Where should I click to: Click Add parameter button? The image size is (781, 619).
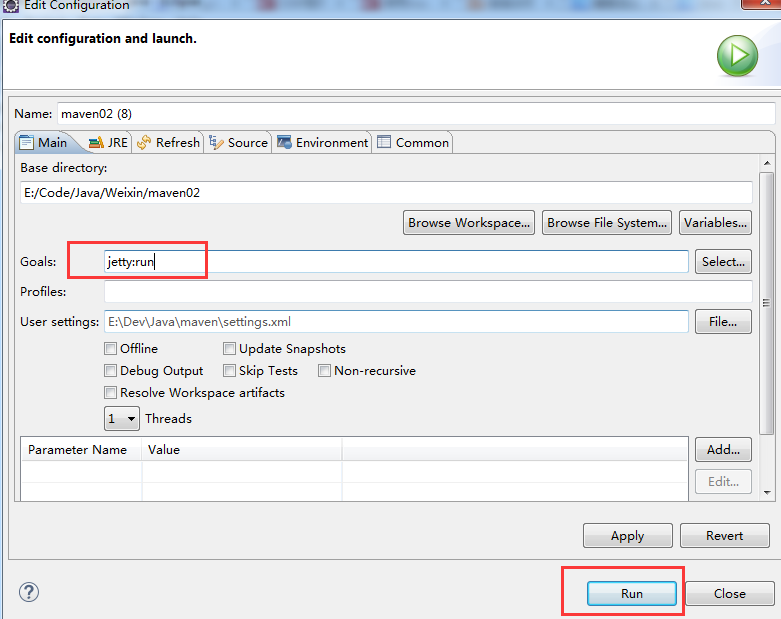pos(723,450)
